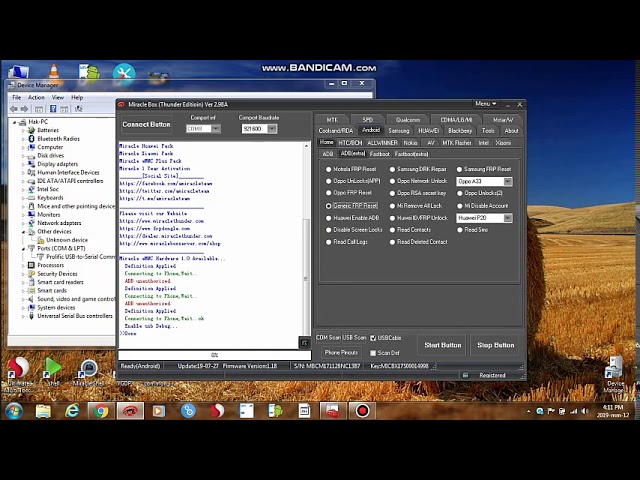The image size is (640, 480).
Task: Open the Windows Start menu
Action: tap(14, 411)
